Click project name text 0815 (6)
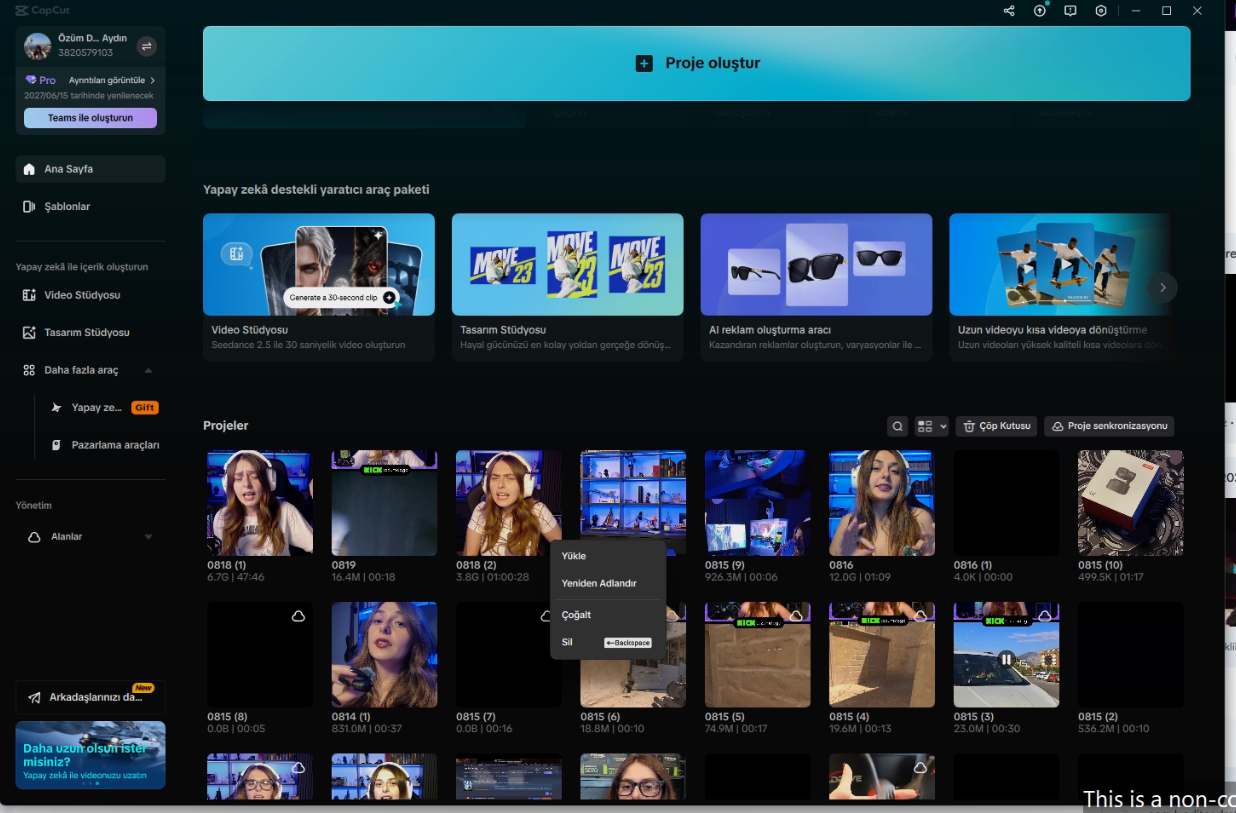Viewport: 1236px width, 813px height. [x=600, y=716]
